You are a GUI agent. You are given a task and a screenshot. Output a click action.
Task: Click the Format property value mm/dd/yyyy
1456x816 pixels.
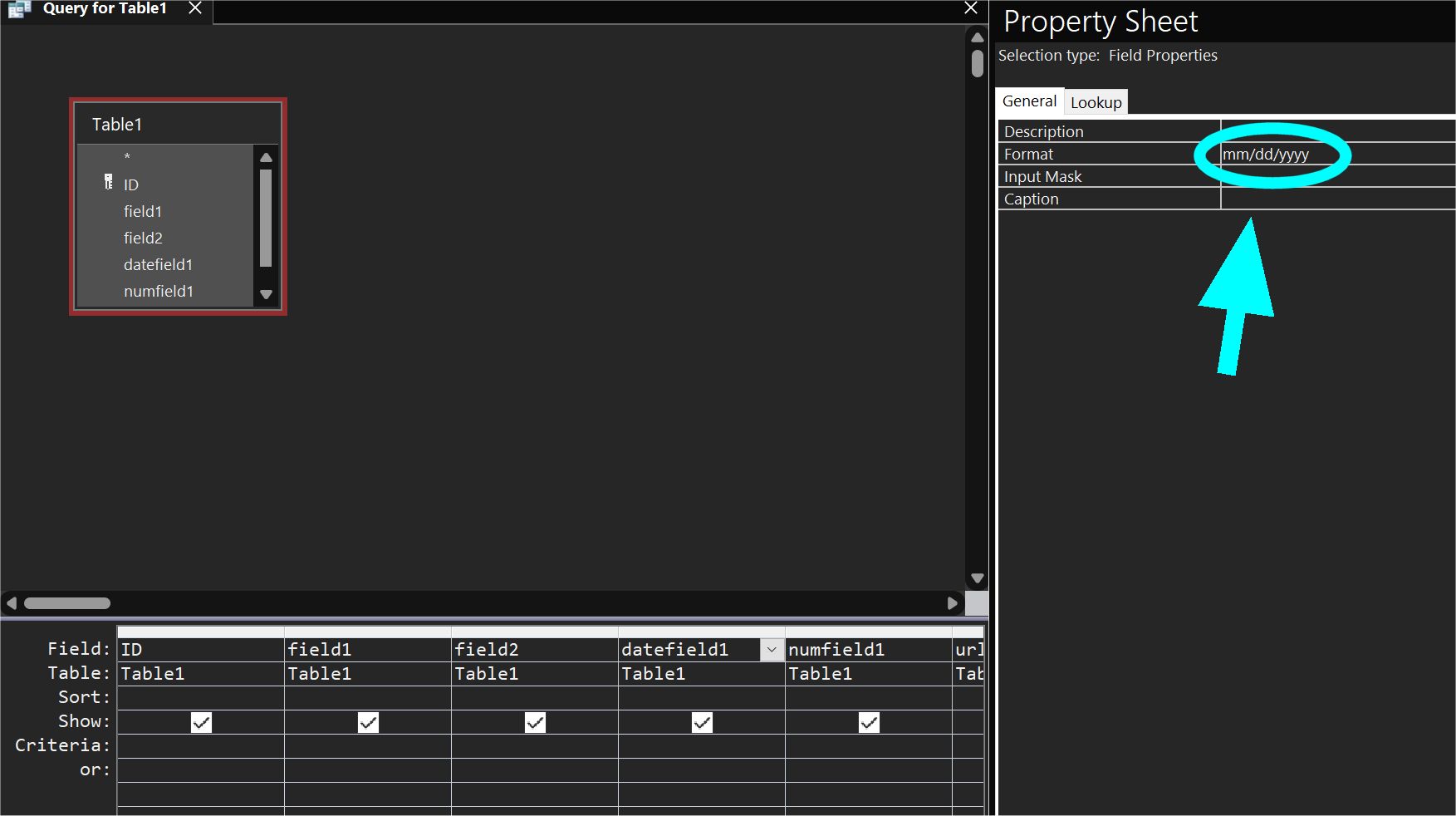[x=1266, y=155]
